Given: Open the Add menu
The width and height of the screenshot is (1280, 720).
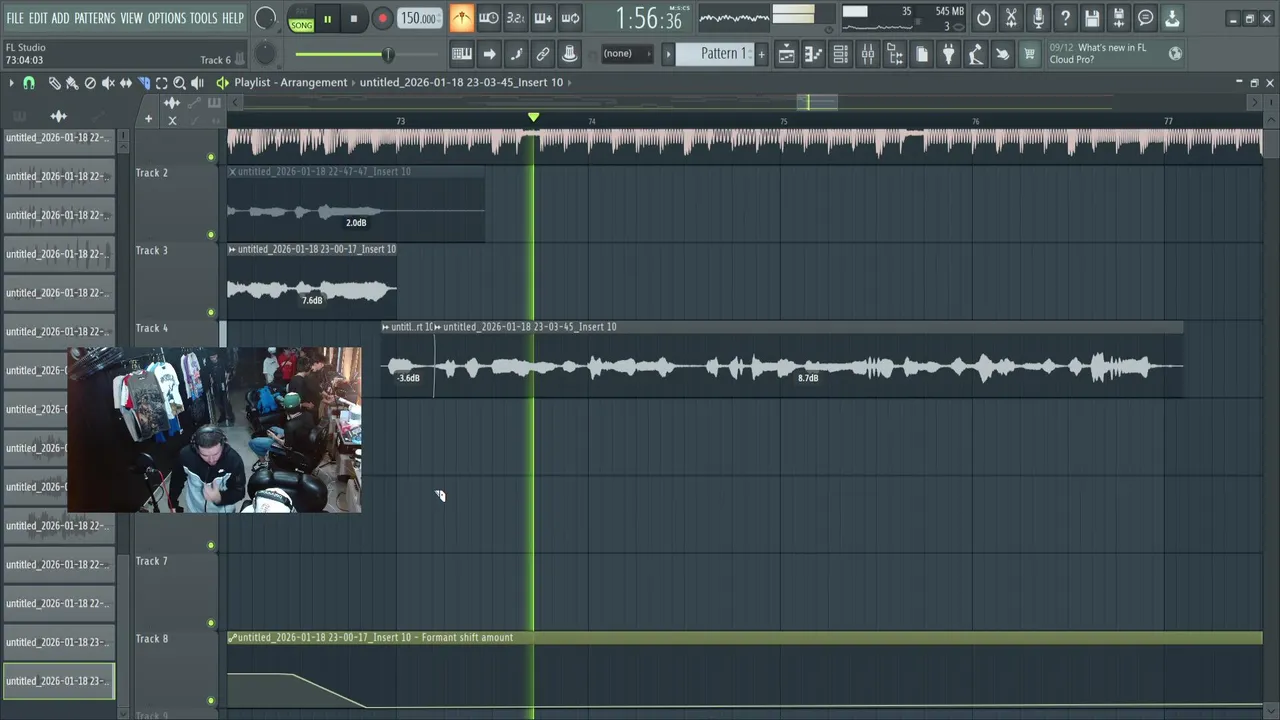Looking at the screenshot, I should click(61, 18).
